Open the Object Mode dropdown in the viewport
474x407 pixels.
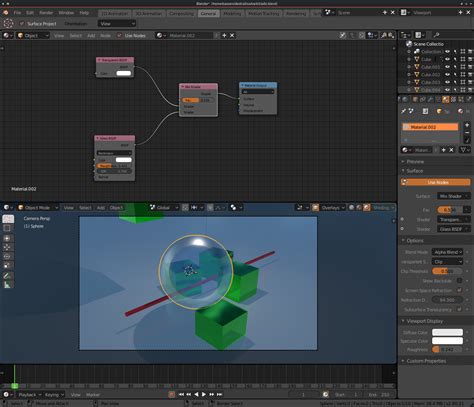(38, 207)
